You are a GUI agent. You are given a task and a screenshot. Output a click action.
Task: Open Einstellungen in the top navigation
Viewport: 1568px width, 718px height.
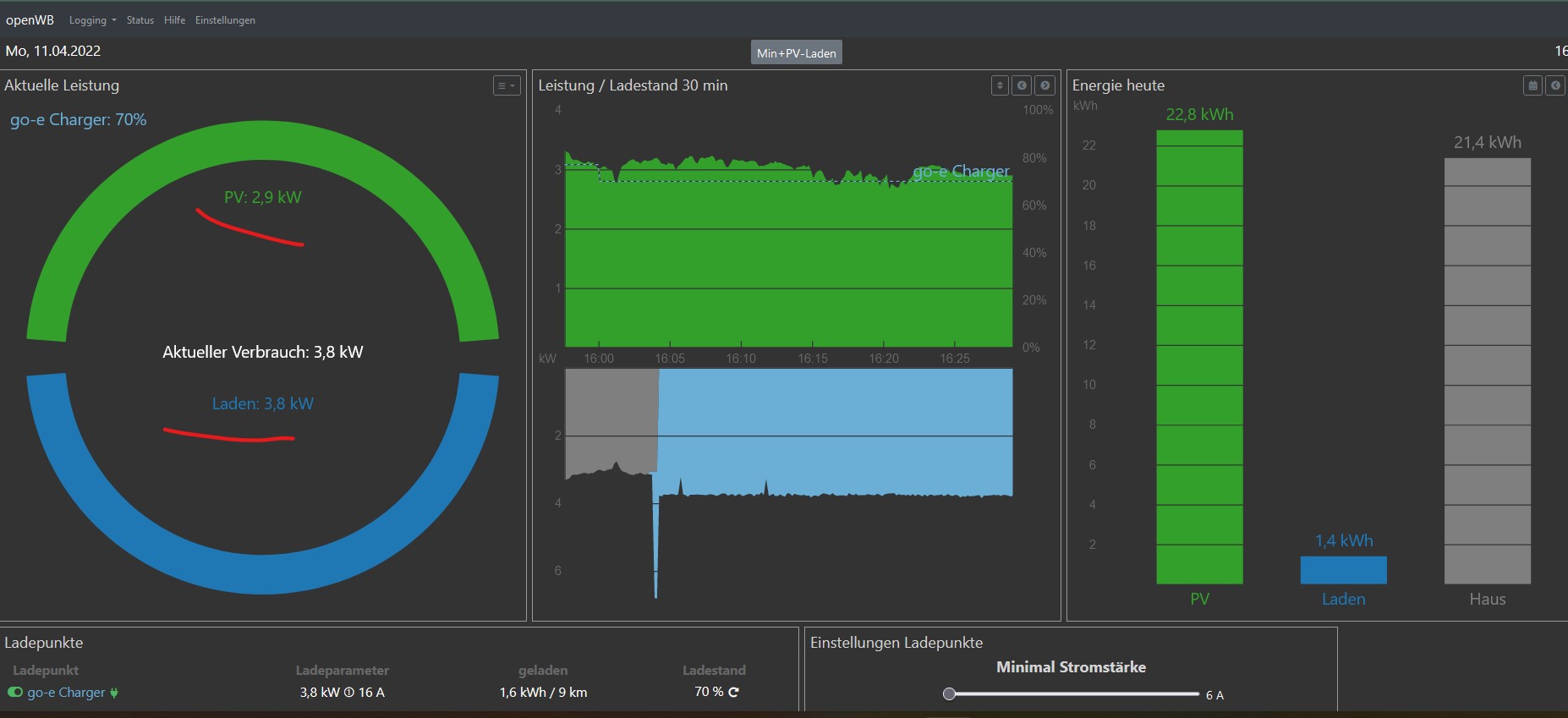click(x=225, y=20)
